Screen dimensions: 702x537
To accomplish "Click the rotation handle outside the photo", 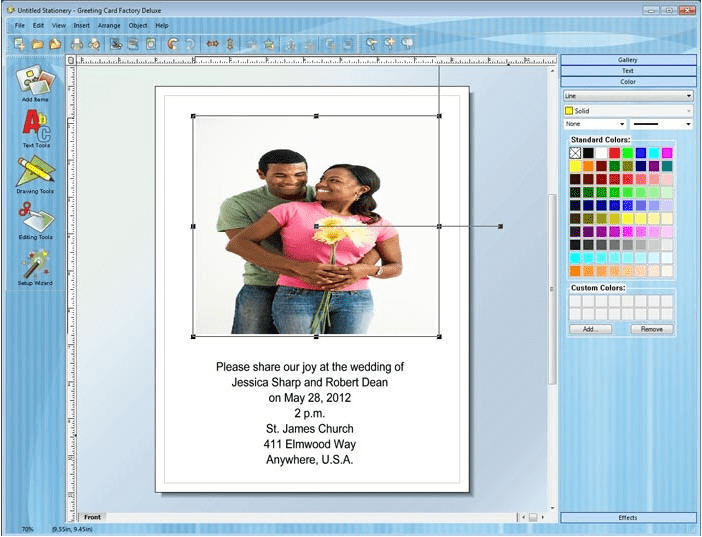I will pyautogui.click(x=501, y=227).
